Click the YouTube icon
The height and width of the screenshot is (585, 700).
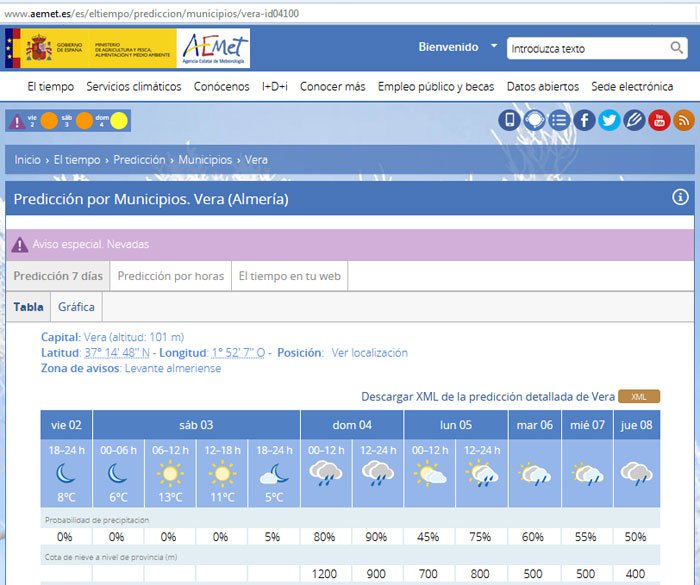tap(659, 121)
